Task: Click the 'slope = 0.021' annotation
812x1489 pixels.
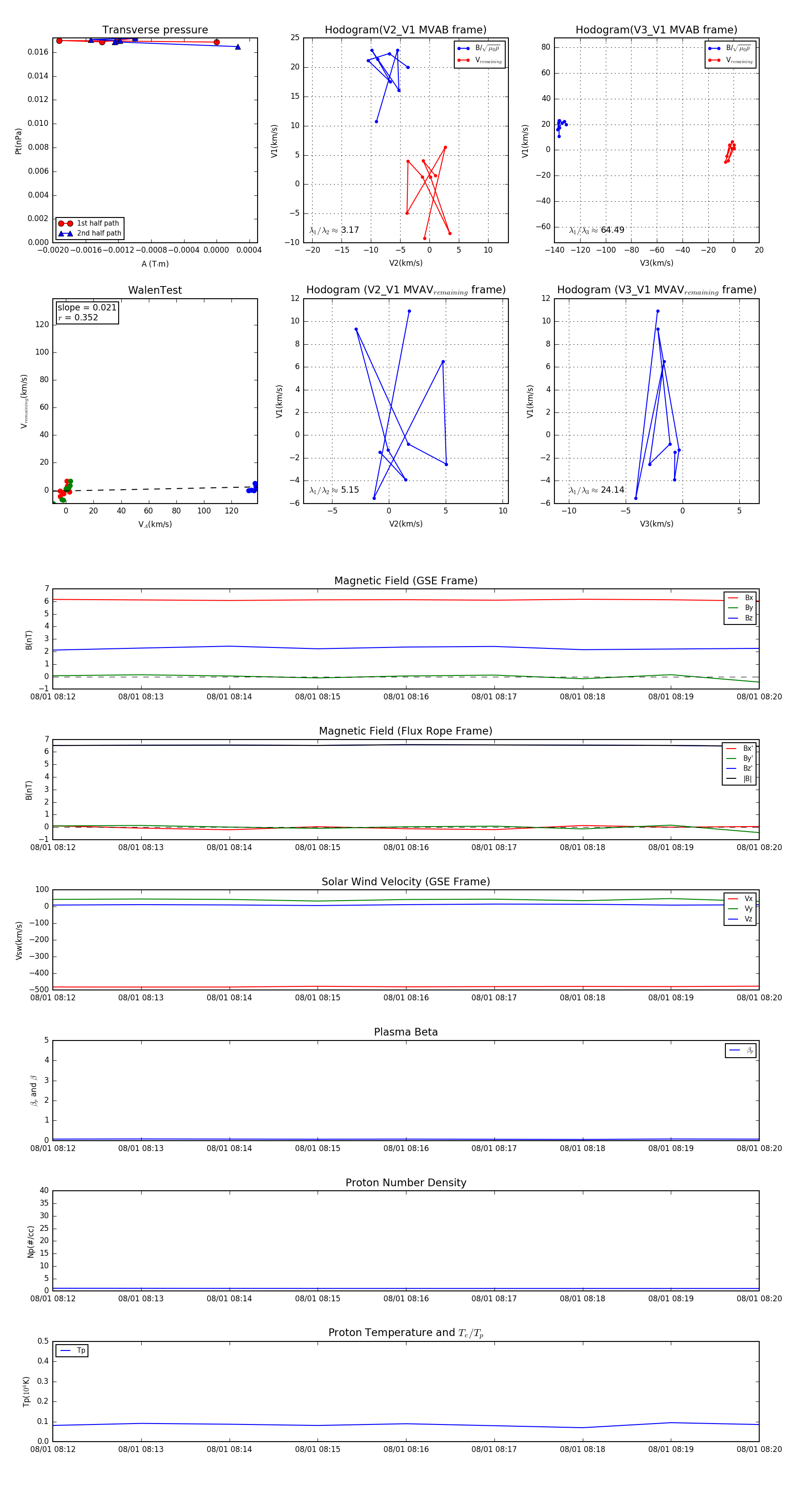Action: (87, 308)
